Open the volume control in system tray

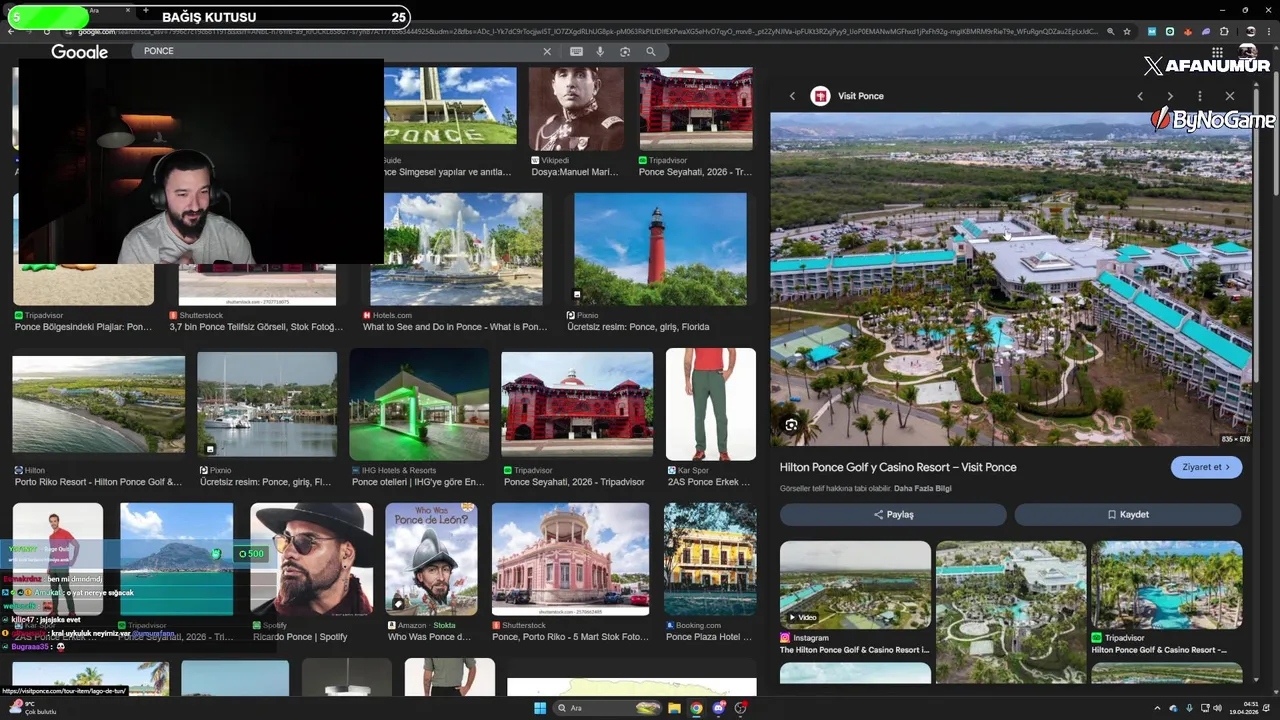(x=1217, y=709)
